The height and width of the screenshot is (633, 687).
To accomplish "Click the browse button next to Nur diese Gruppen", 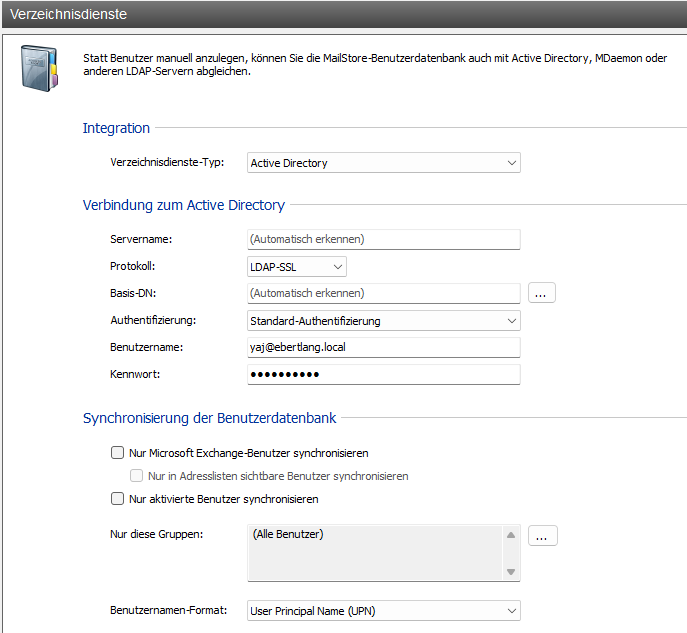I will (542, 536).
